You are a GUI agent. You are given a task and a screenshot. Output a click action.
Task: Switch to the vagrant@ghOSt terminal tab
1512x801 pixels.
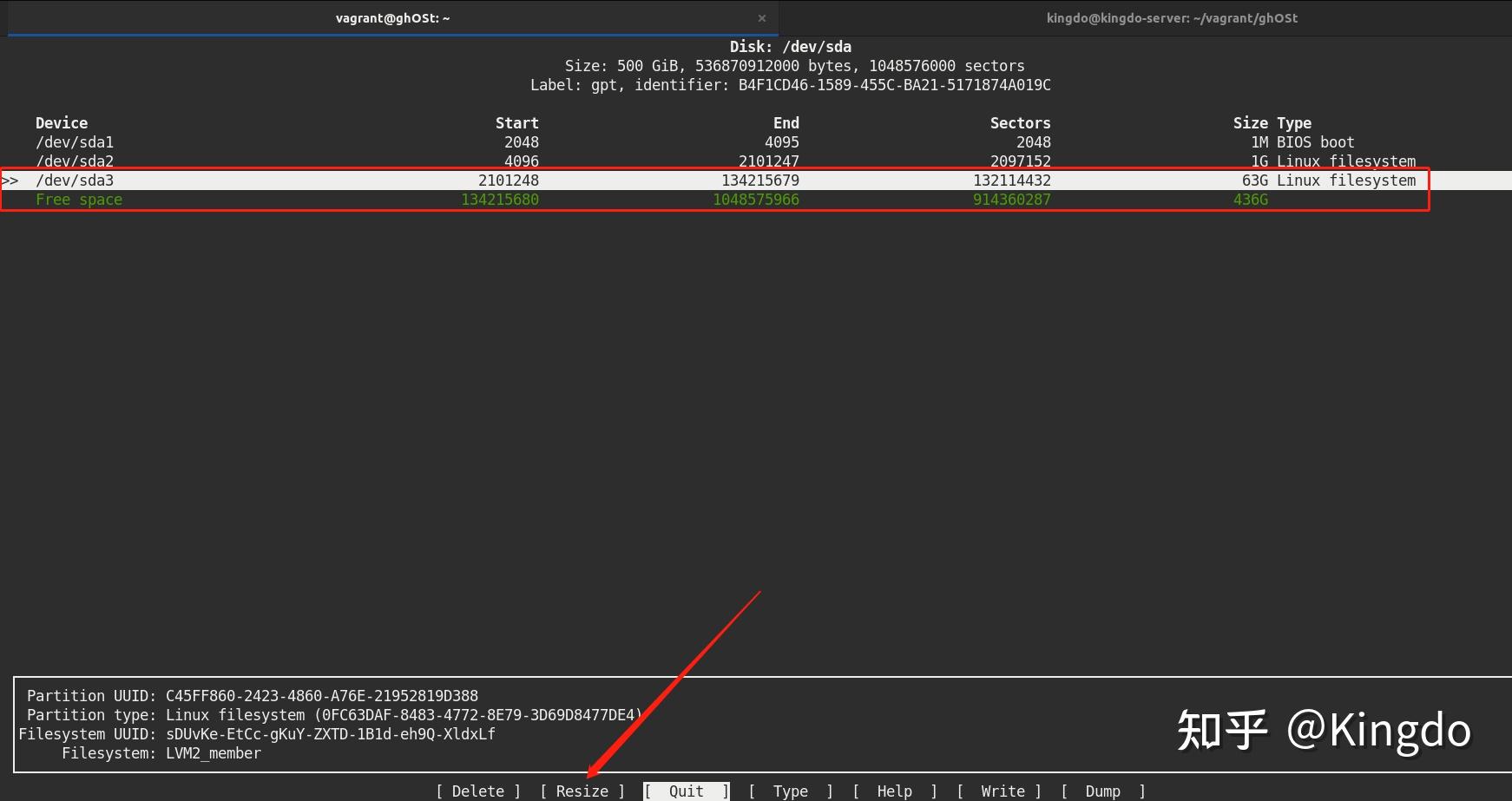click(x=392, y=18)
